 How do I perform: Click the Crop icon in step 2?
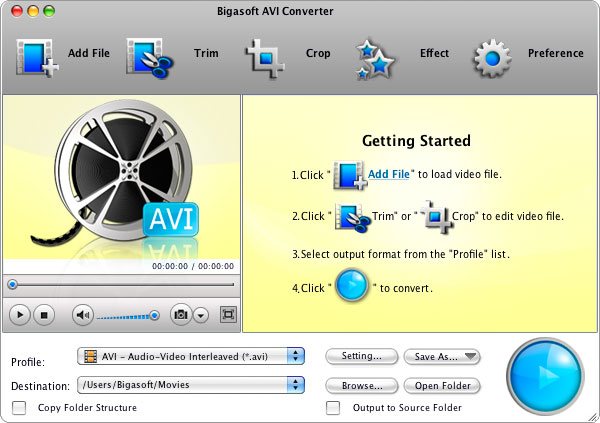[x=437, y=217]
